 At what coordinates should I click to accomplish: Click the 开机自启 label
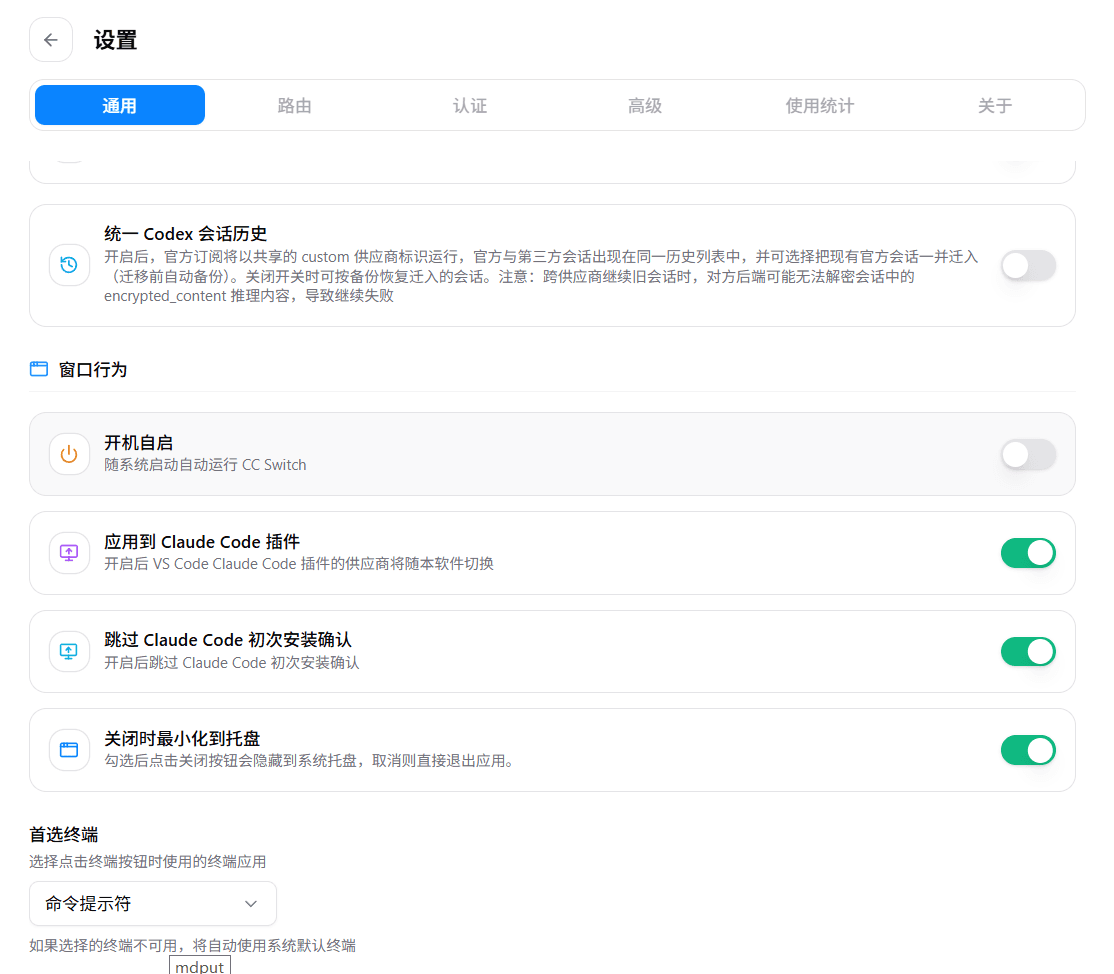pos(139,443)
